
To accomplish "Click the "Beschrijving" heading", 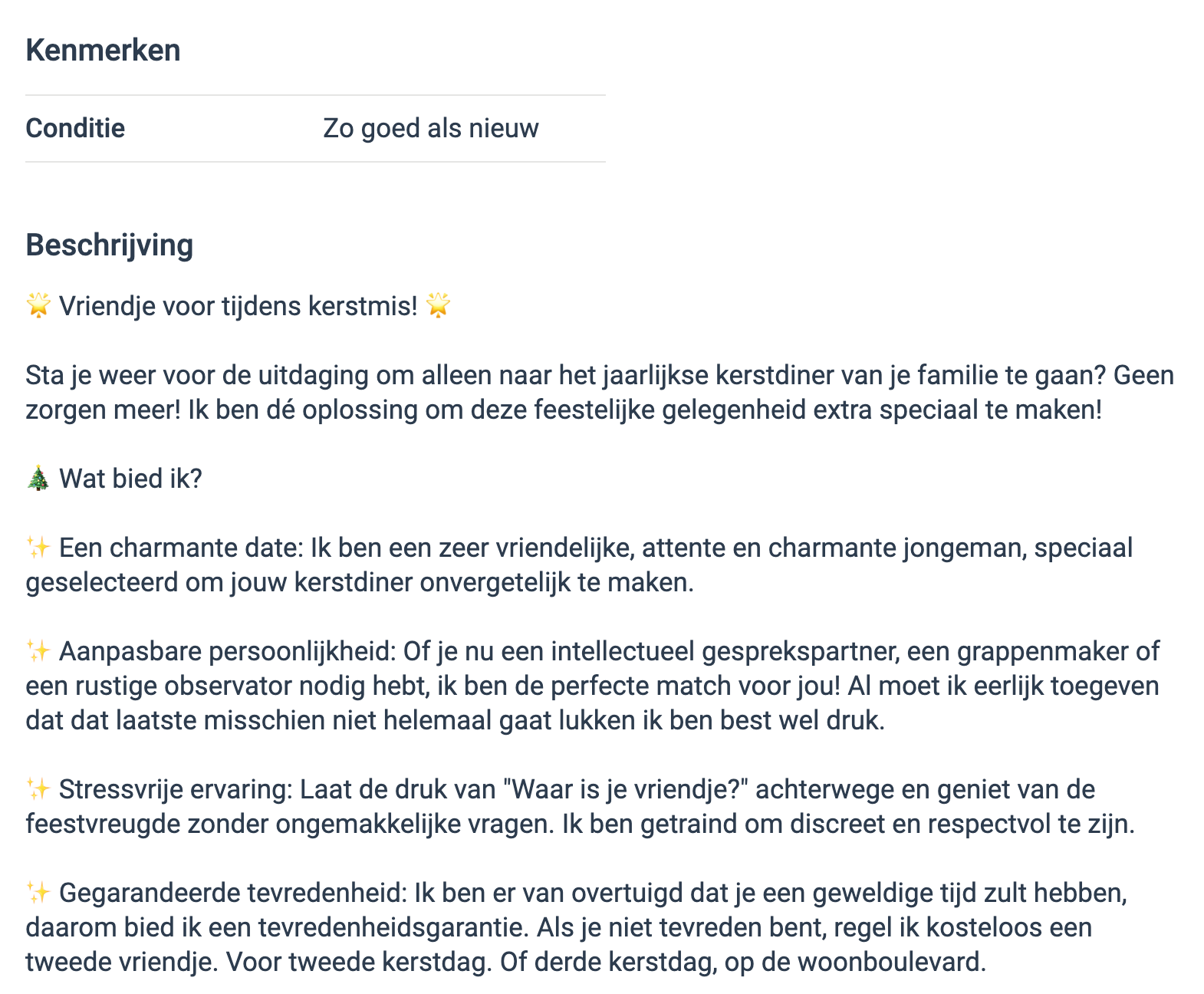I will click(x=110, y=245).
